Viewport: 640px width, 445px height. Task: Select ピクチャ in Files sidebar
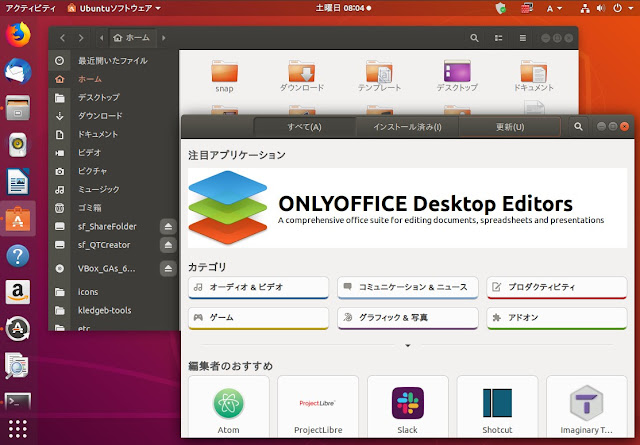(114, 171)
